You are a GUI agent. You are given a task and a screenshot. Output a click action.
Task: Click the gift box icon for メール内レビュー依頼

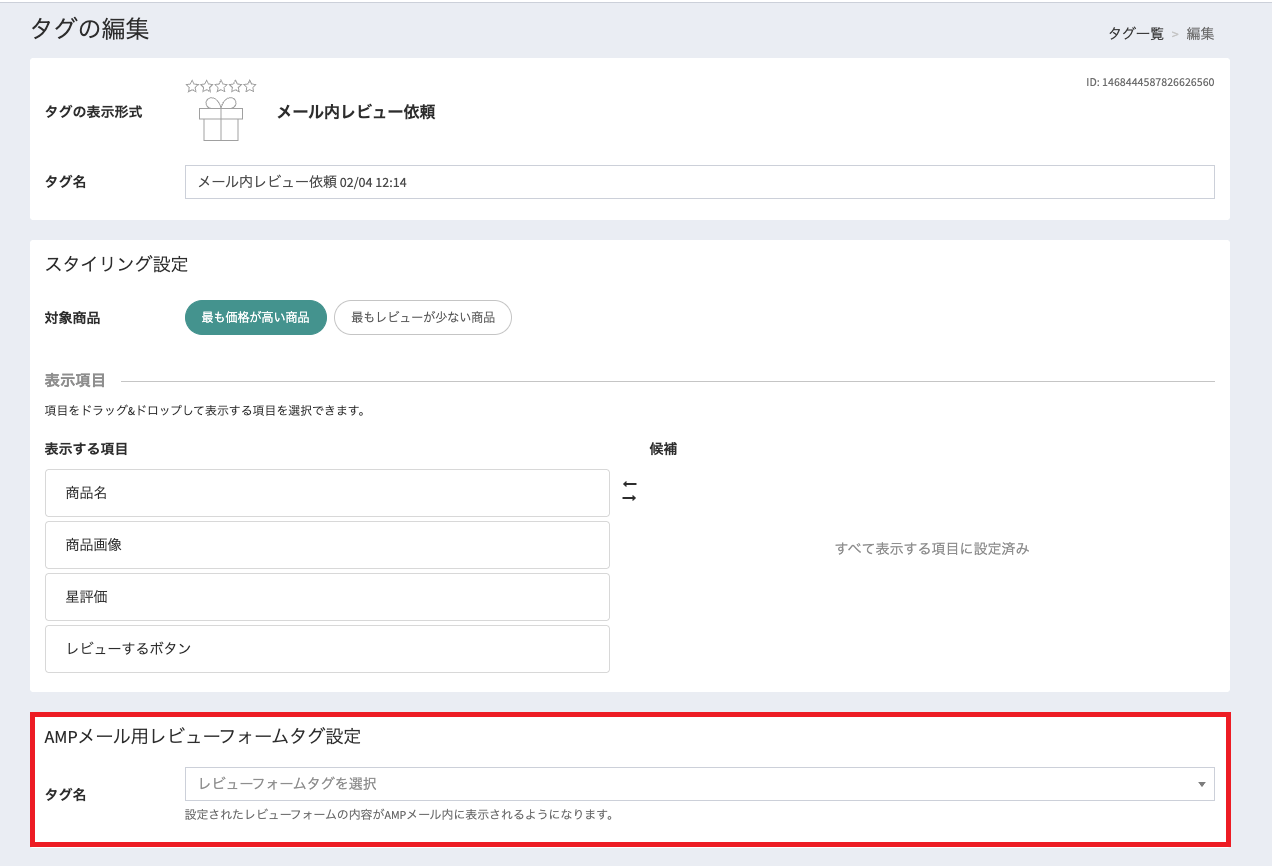221,119
